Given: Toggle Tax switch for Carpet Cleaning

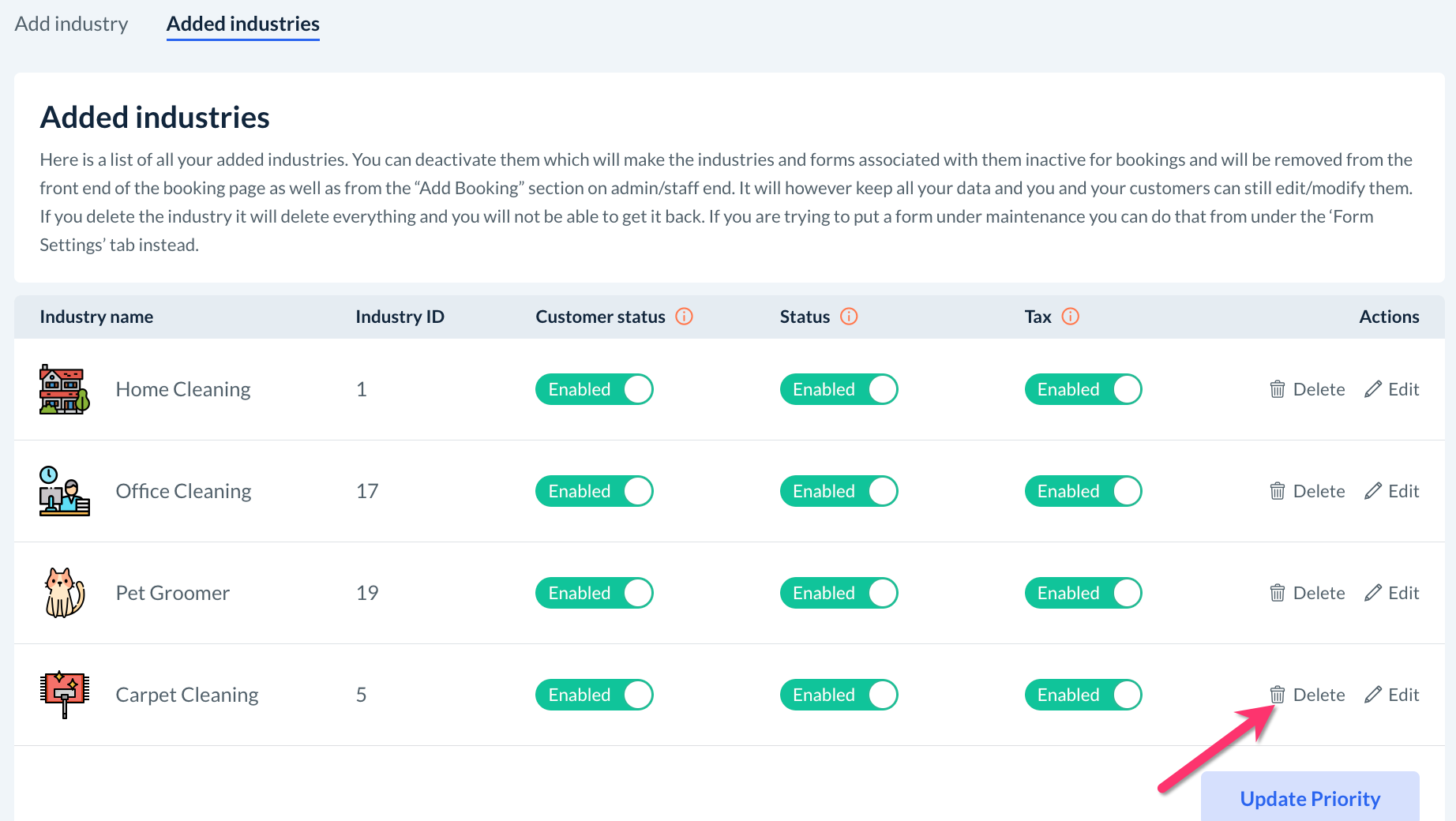Looking at the screenshot, I should click(x=1083, y=695).
